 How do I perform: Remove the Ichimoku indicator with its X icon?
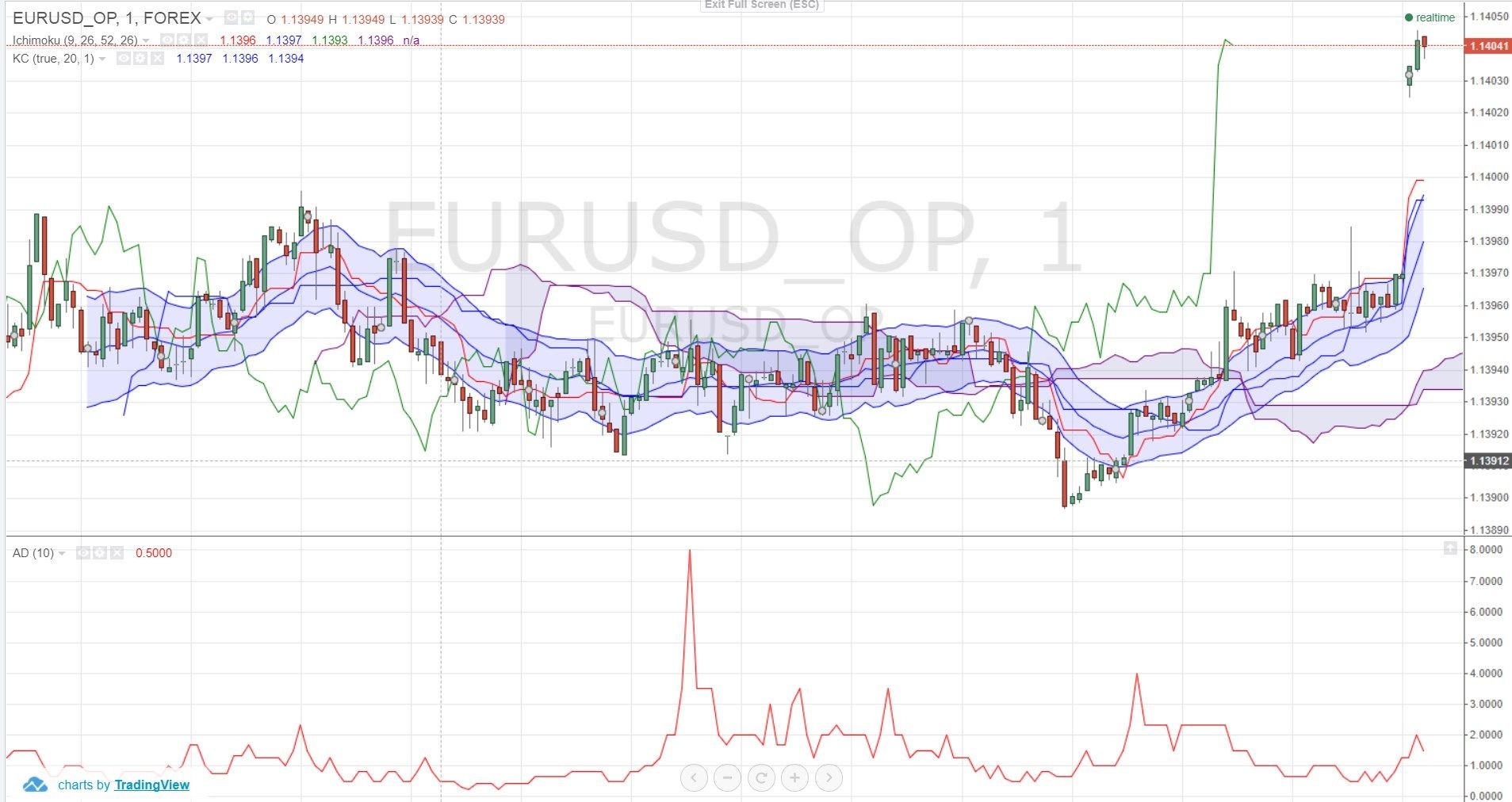(201, 40)
